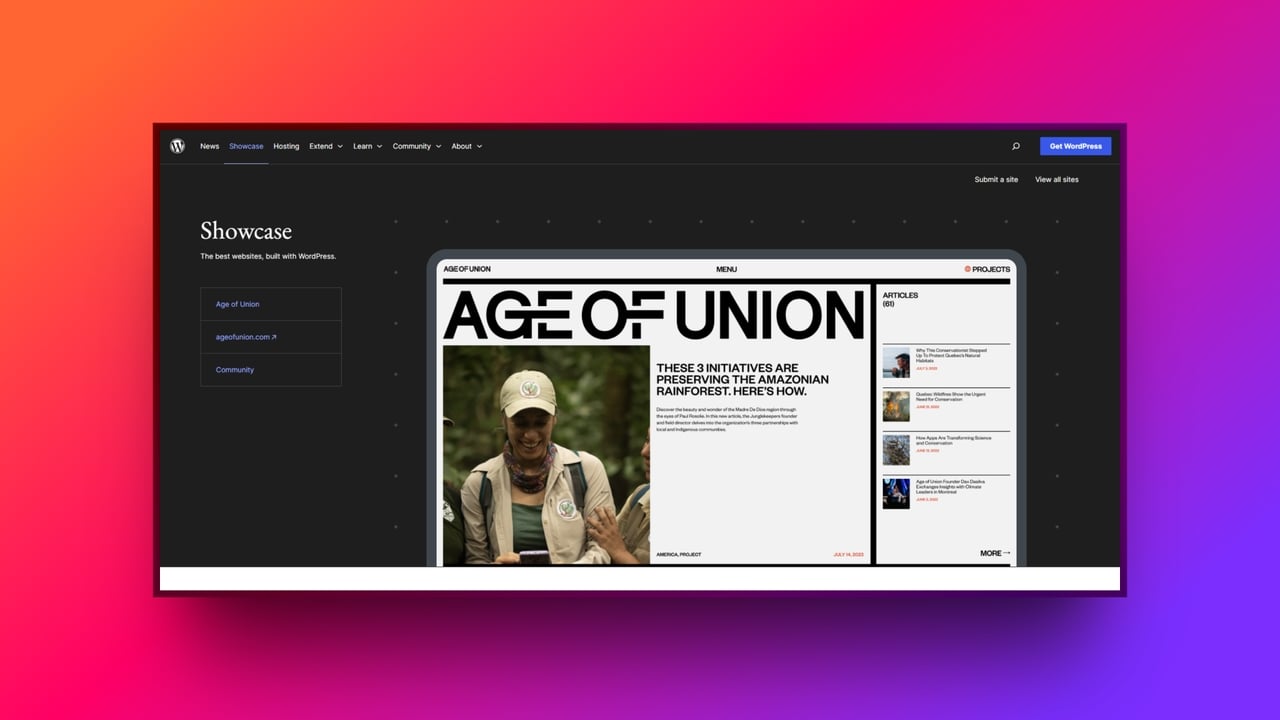
Task: Open the conservationist Quebec habitats article thumbnail
Action: pos(896,362)
